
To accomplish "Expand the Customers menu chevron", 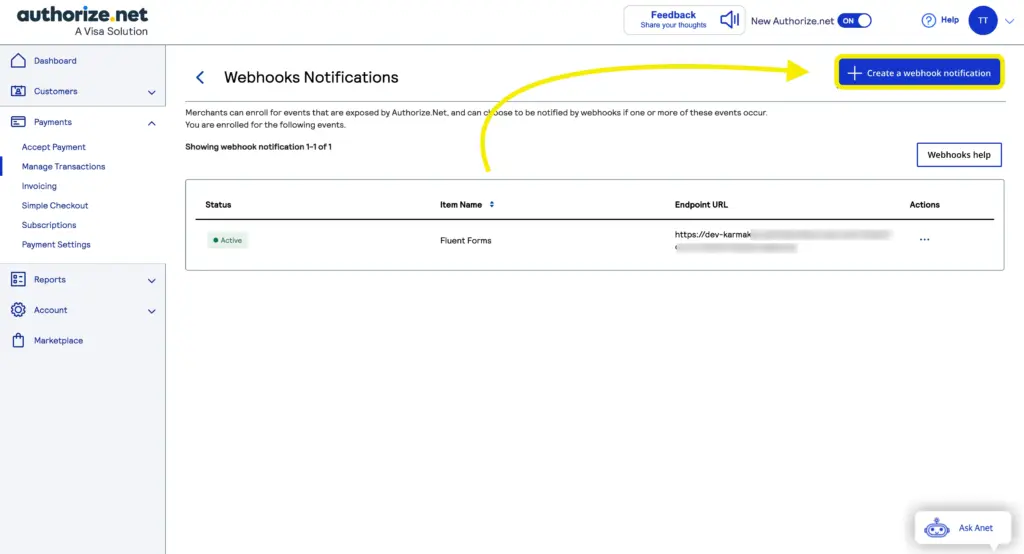I will point(152,92).
